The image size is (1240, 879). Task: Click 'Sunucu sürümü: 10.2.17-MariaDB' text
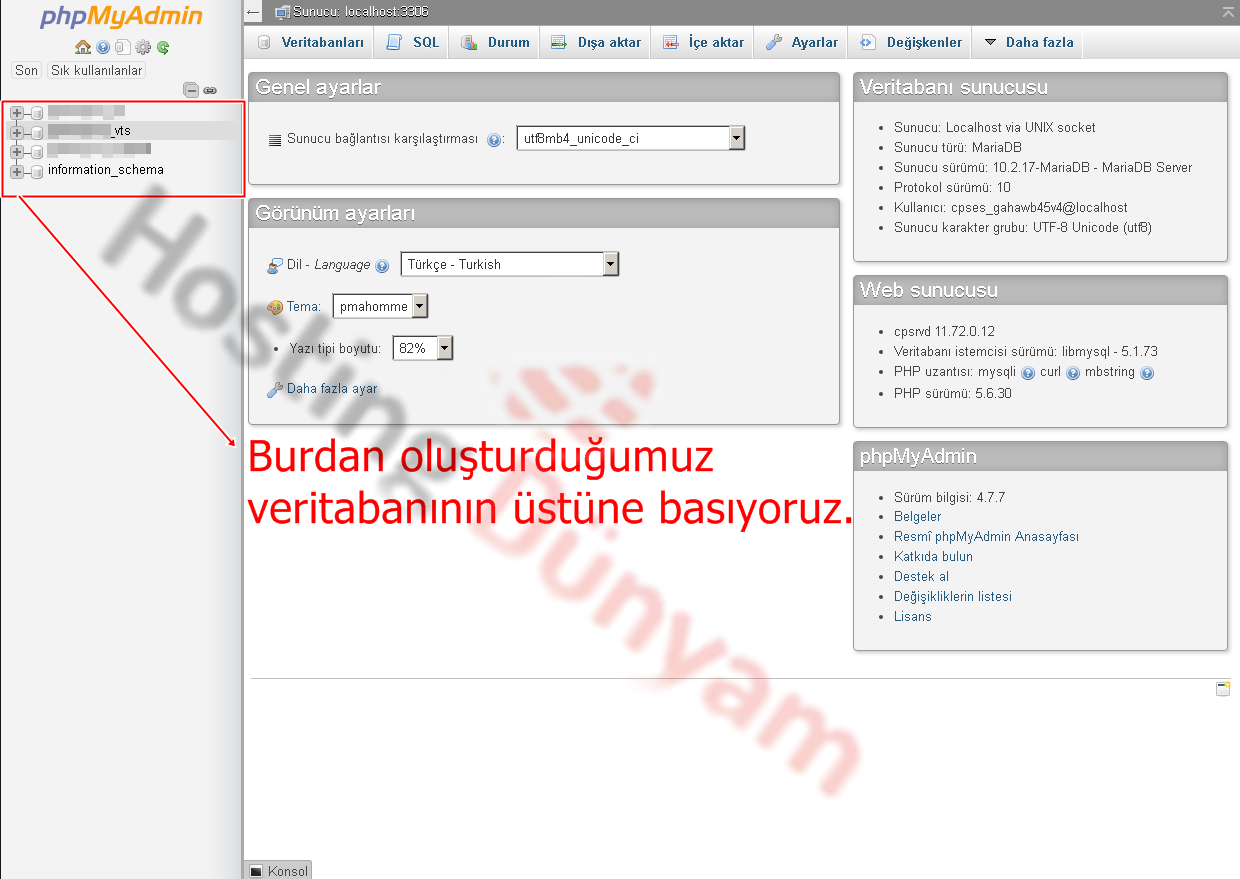tap(1043, 168)
